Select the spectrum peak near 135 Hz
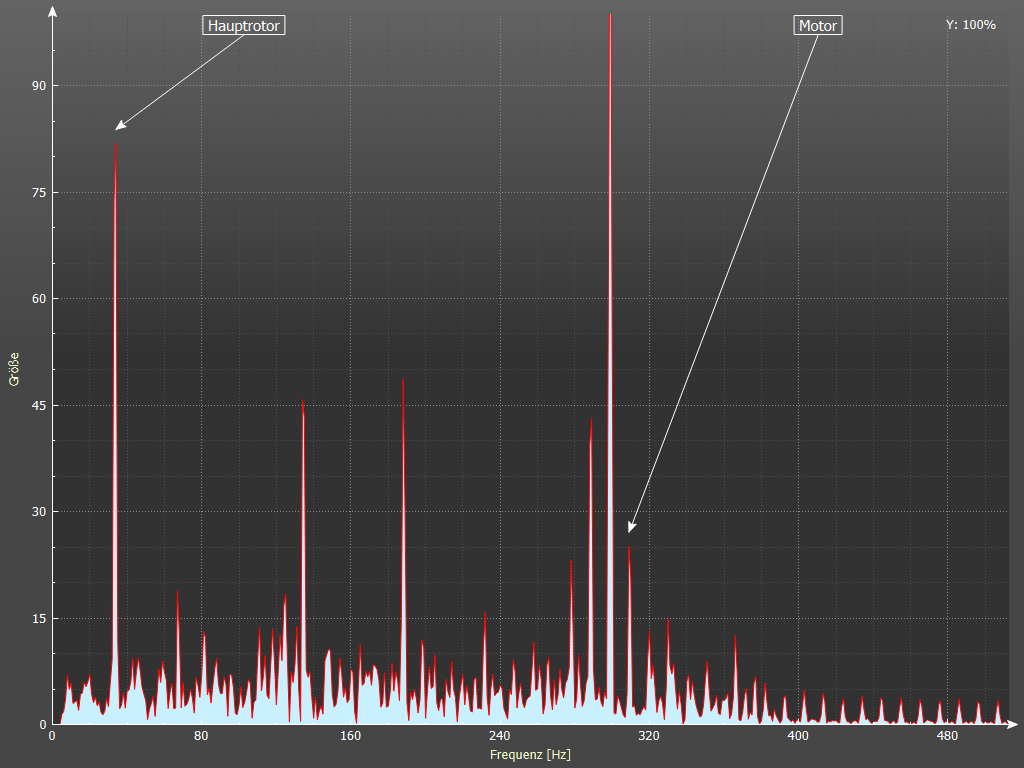Viewport: 1024px width, 768px height. (x=303, y=403)
